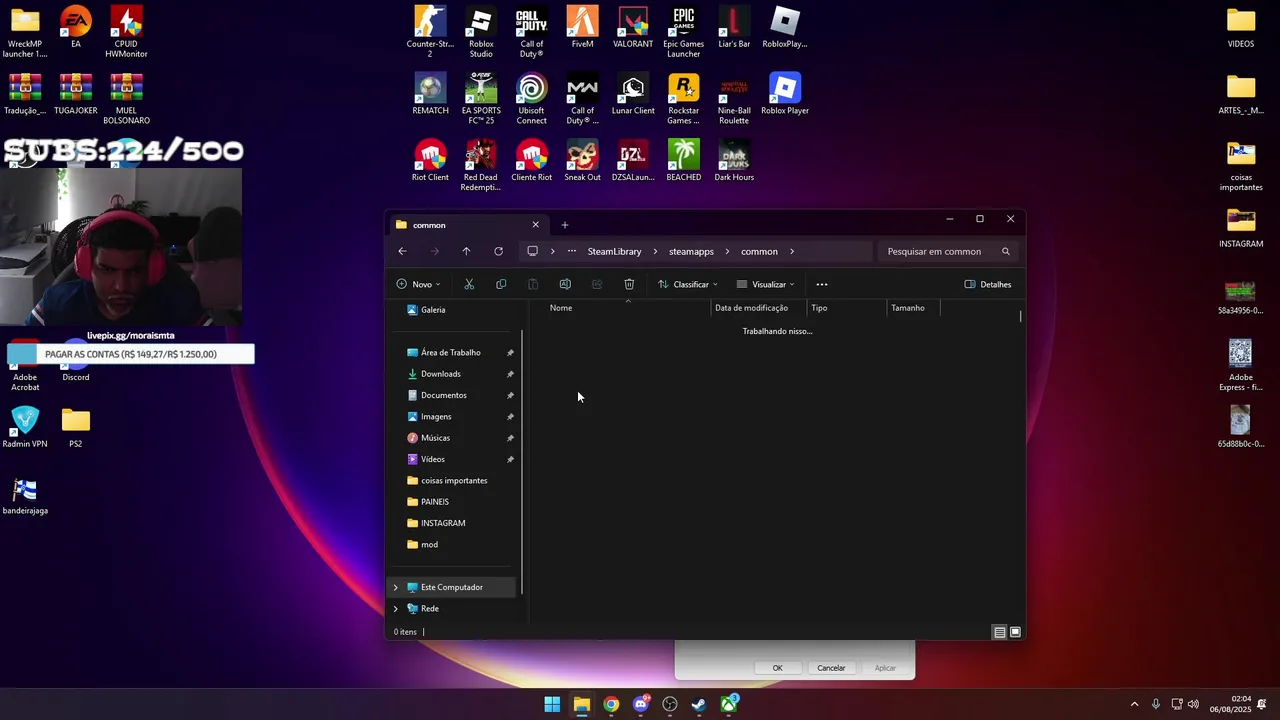Select the common tab in Explorer

pyautogui.click(x=466, y=225)
